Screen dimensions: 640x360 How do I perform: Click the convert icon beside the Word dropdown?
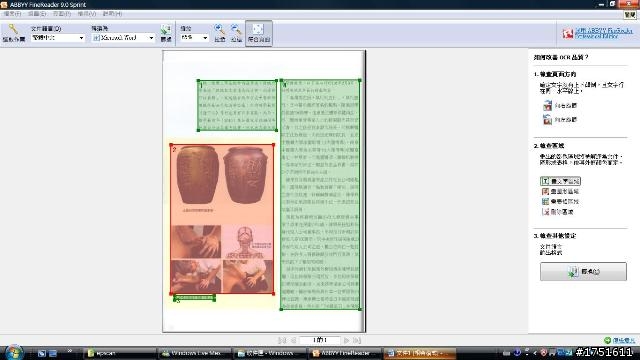click(x=166, y=33)
